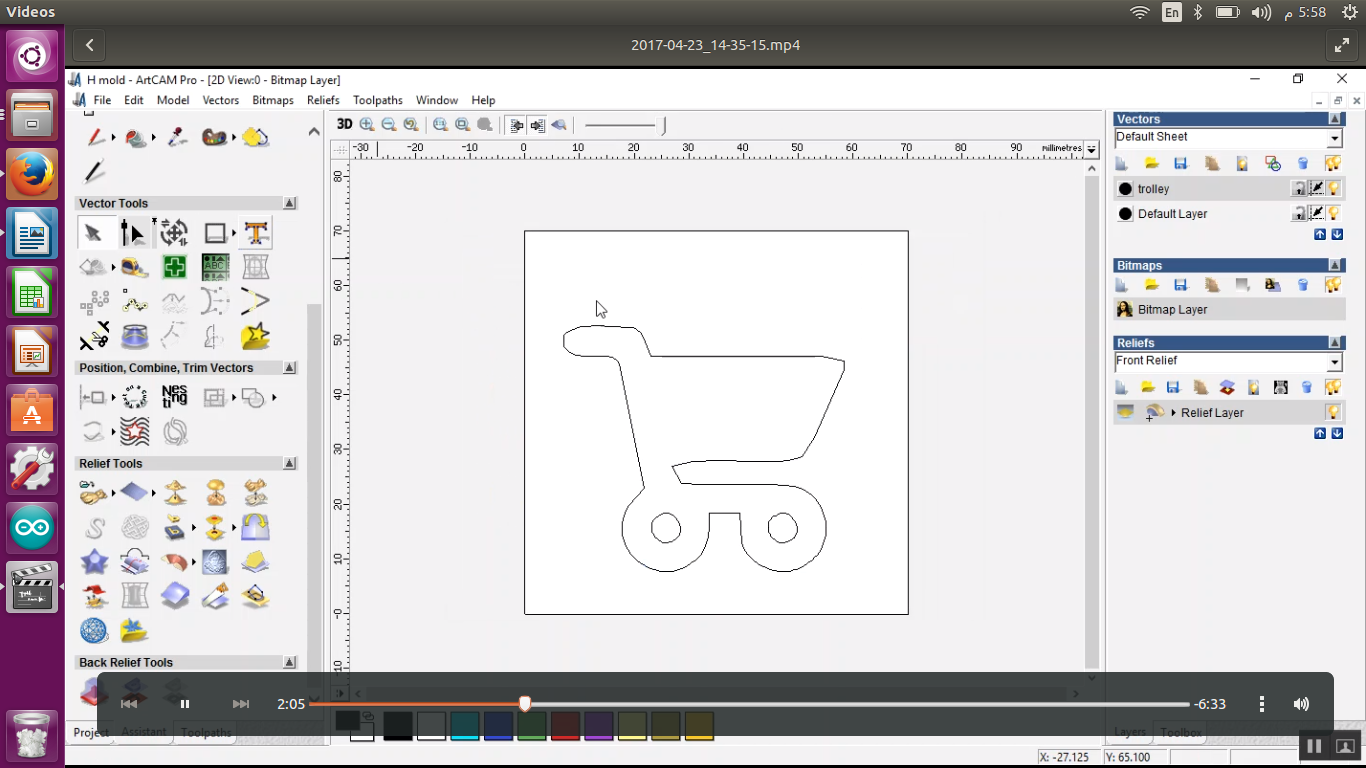The height and width of the screenshot is (768, 1366).
Task: Open the Bitmaps menu
Action: 273,100
